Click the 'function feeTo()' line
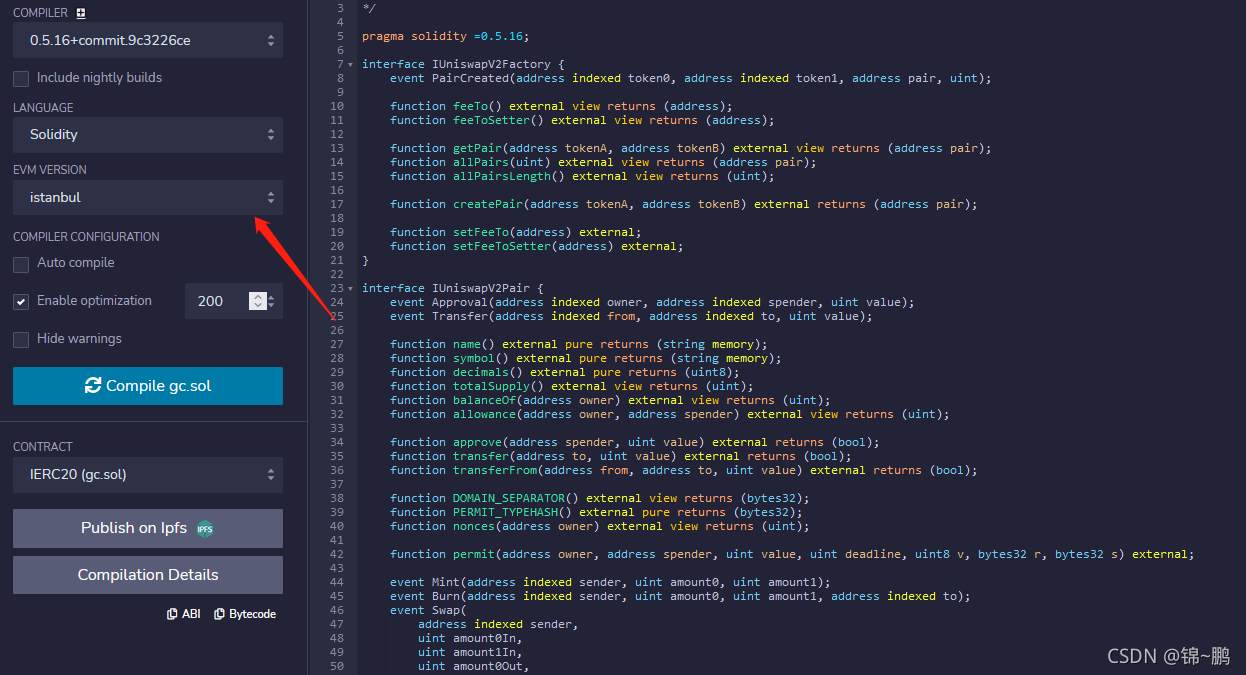Screen dimensions: 1246x675 coord(561,106)
